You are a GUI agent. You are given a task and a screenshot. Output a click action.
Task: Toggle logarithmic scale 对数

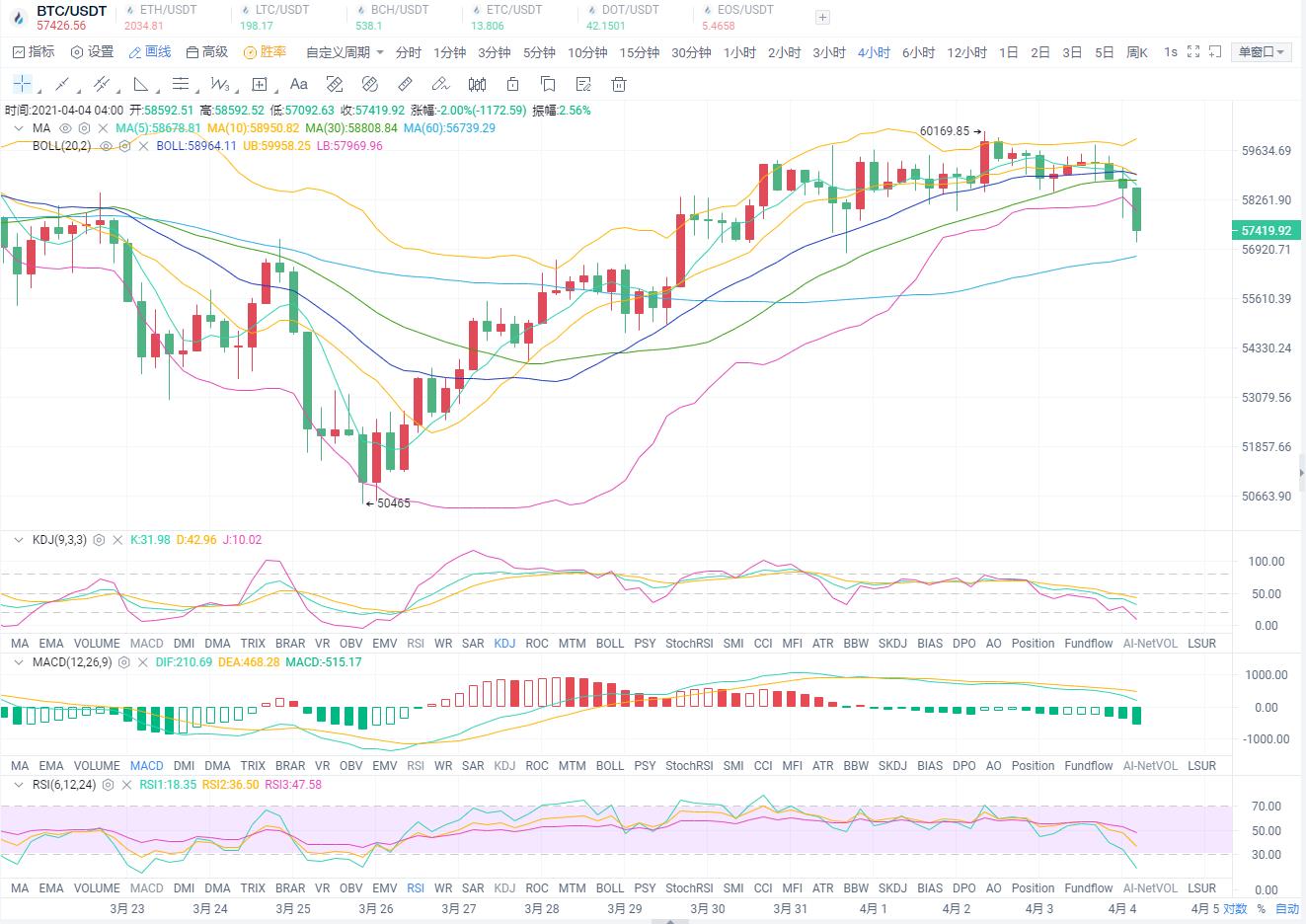pos(1235,909)
